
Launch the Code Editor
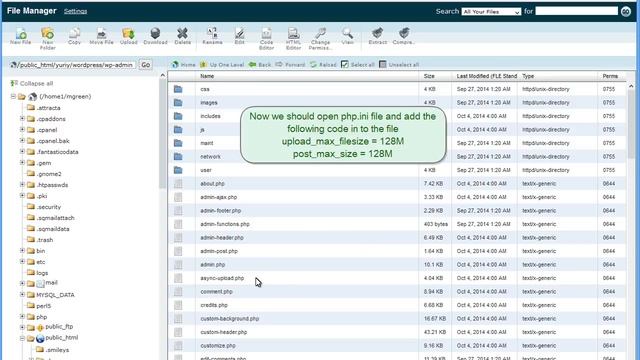(x=266, y=38)
